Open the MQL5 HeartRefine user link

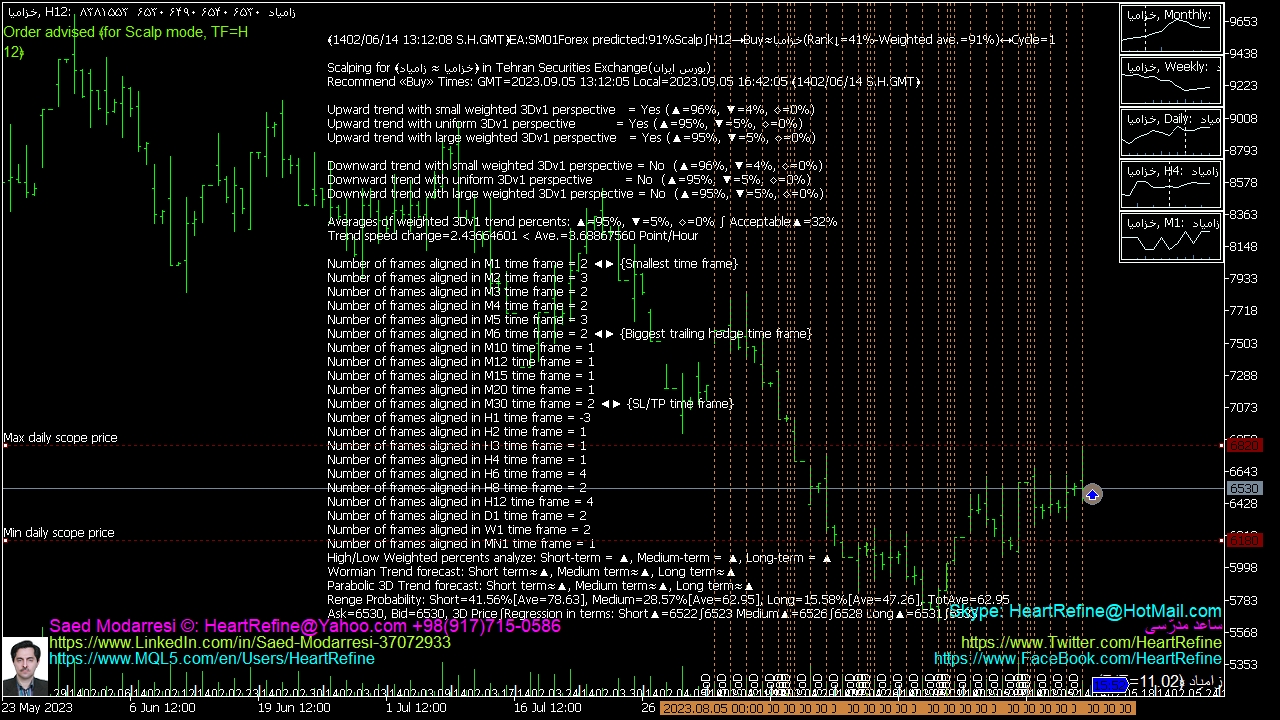212,659
